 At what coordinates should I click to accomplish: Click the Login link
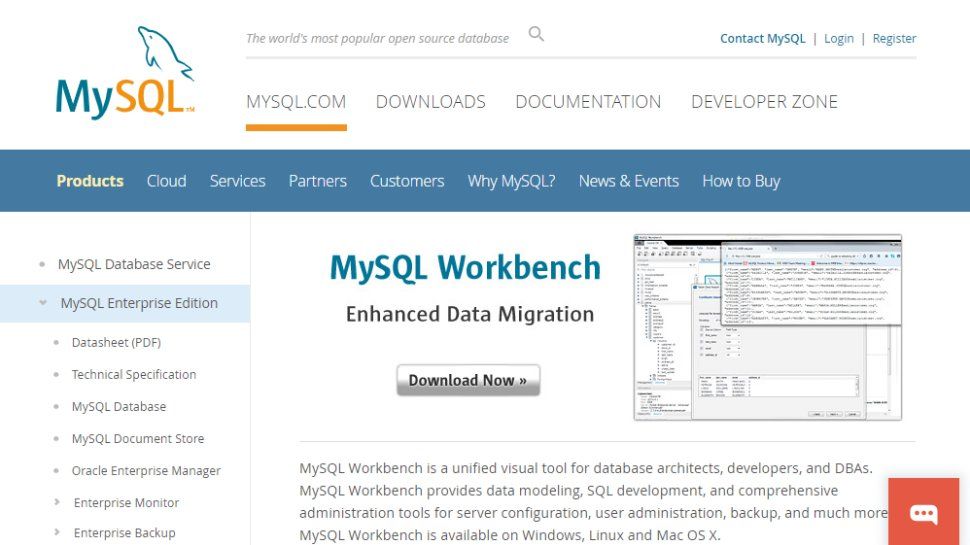coord(839,38)
